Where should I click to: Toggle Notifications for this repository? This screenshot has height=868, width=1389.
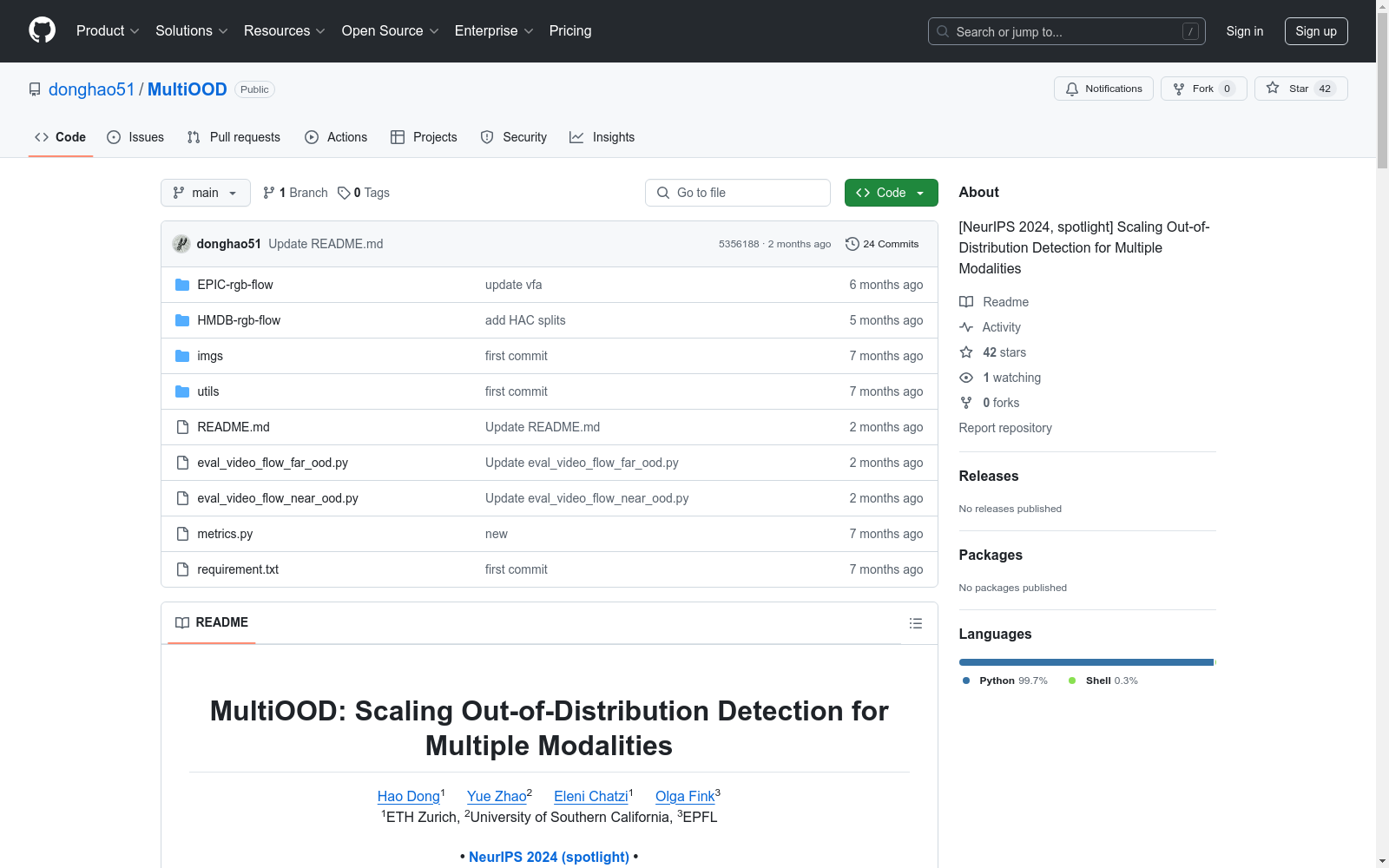(1103, 89)
